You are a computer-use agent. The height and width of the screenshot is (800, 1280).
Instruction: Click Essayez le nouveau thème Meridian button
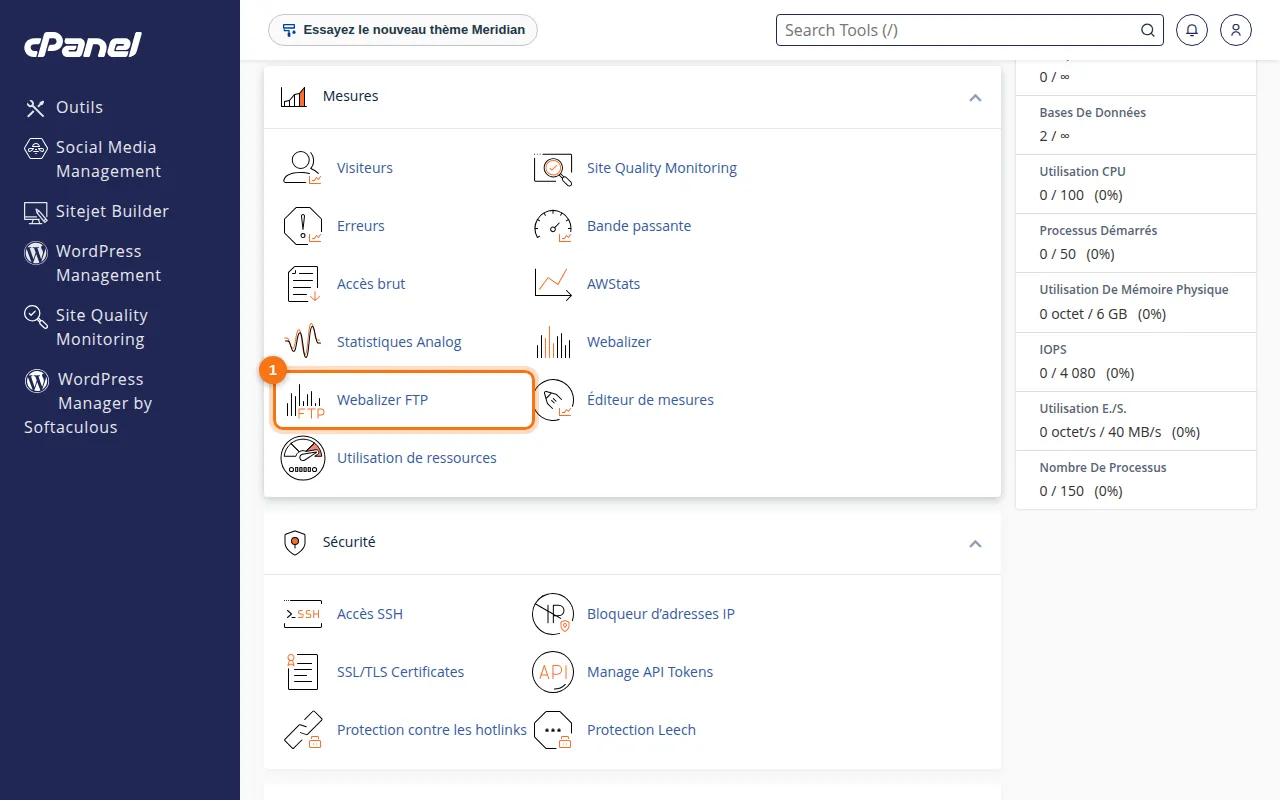click(403, 30)
